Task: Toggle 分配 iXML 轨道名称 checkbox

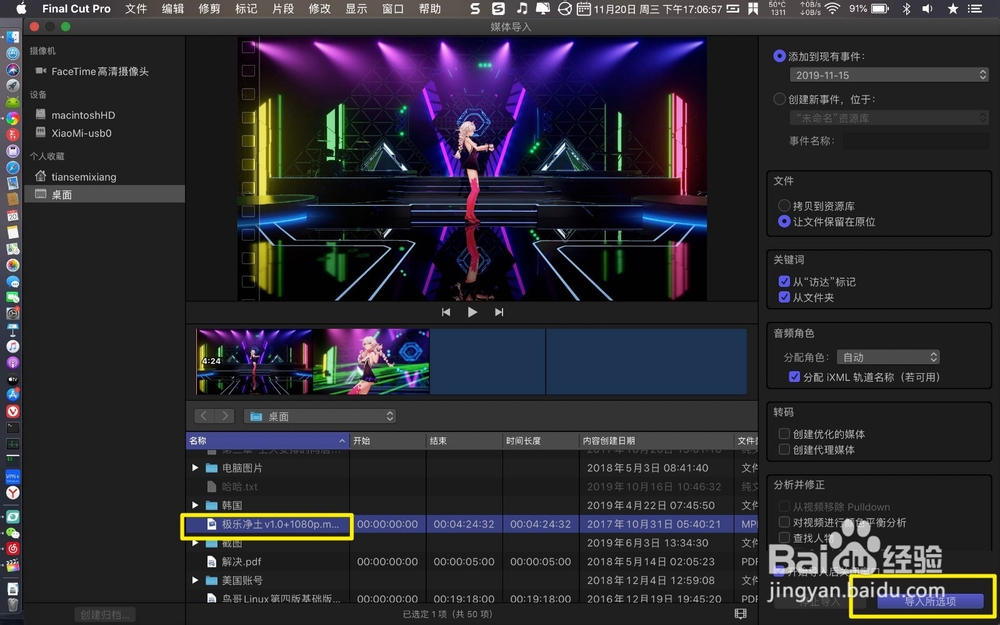Action: click(x=795, y=377)
